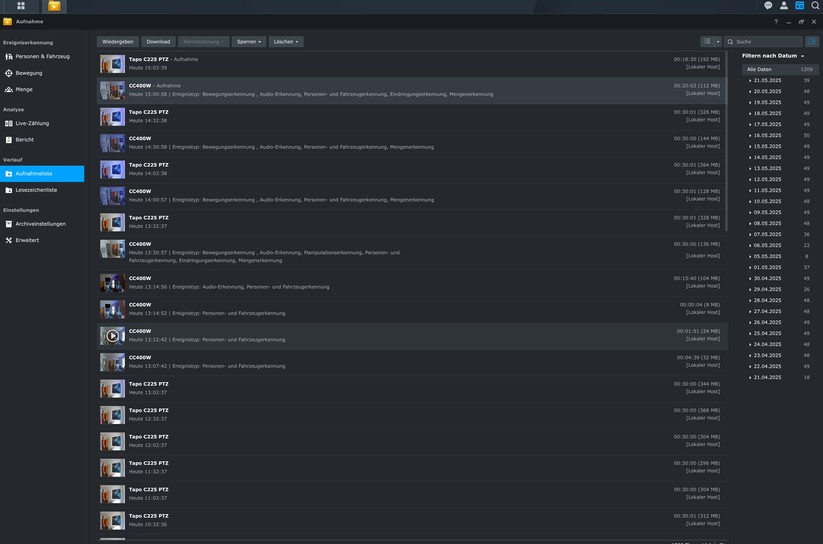Viewport: 823px width, 544px height.
Task: Select CC400W thumbnail at 14:30:58
Action: pyautogui.click(x=112, y=143)
